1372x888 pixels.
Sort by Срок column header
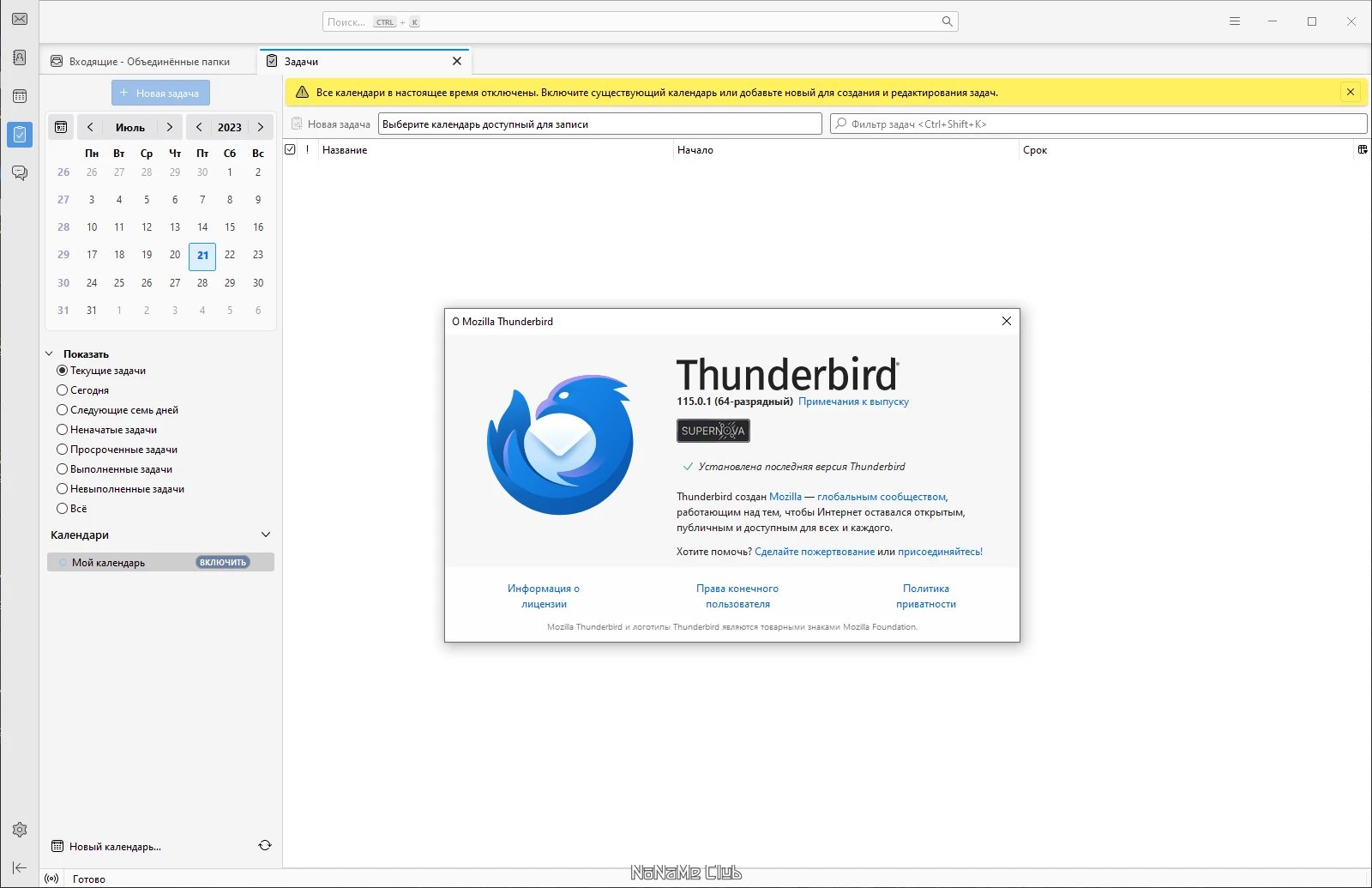pos(1186,150)
